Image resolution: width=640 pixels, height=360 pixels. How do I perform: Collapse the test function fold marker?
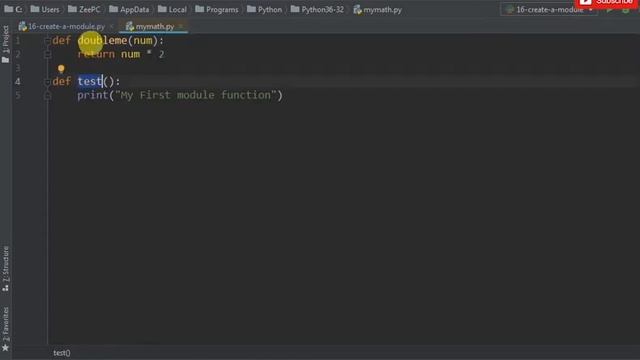point(47,82)
